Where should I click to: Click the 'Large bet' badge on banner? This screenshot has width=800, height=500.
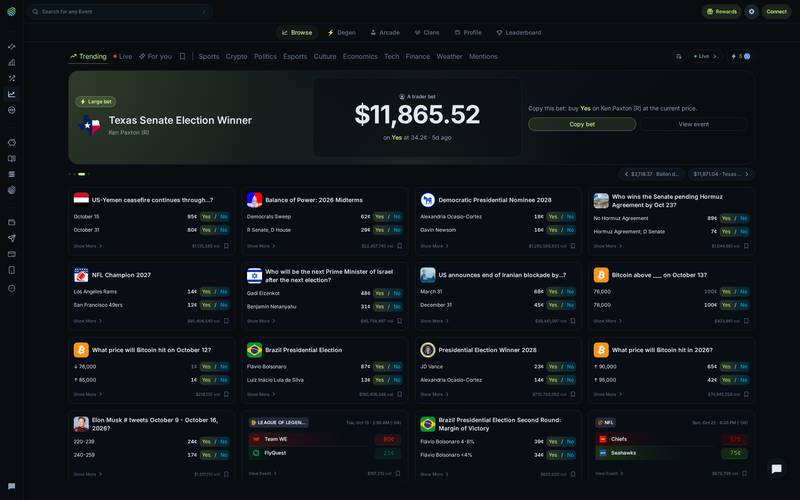coord(95,102)
